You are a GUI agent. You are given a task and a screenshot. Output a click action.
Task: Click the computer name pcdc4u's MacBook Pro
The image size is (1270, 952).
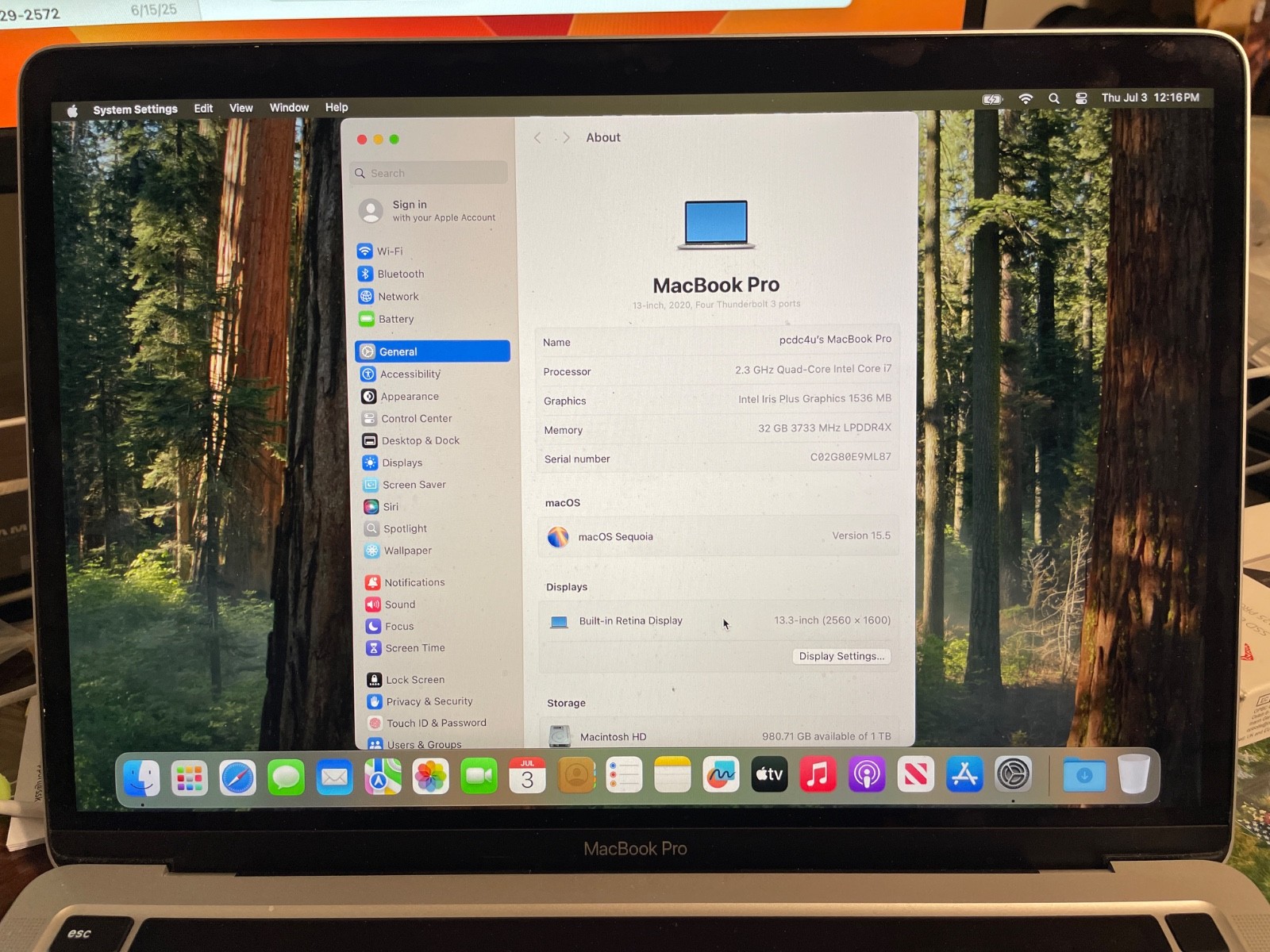pyautogui.click(x=835, y=339)
